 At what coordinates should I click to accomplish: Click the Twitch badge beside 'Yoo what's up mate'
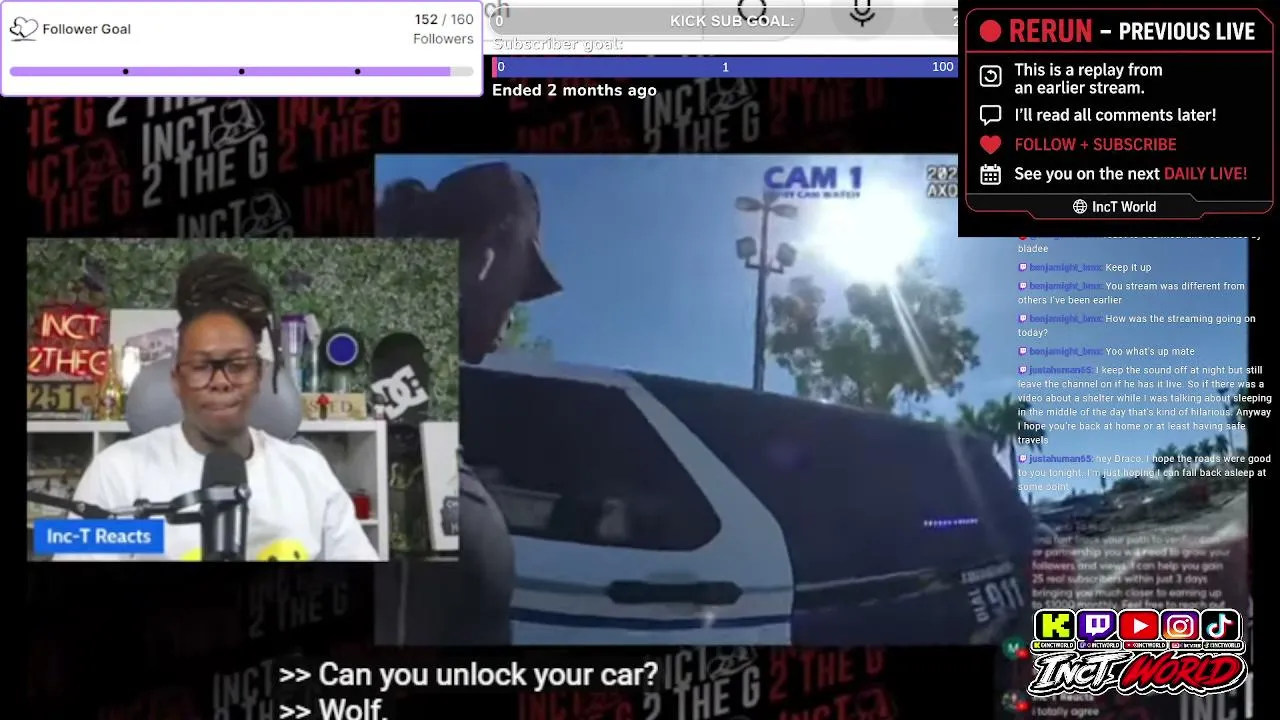coord(1023,352)
